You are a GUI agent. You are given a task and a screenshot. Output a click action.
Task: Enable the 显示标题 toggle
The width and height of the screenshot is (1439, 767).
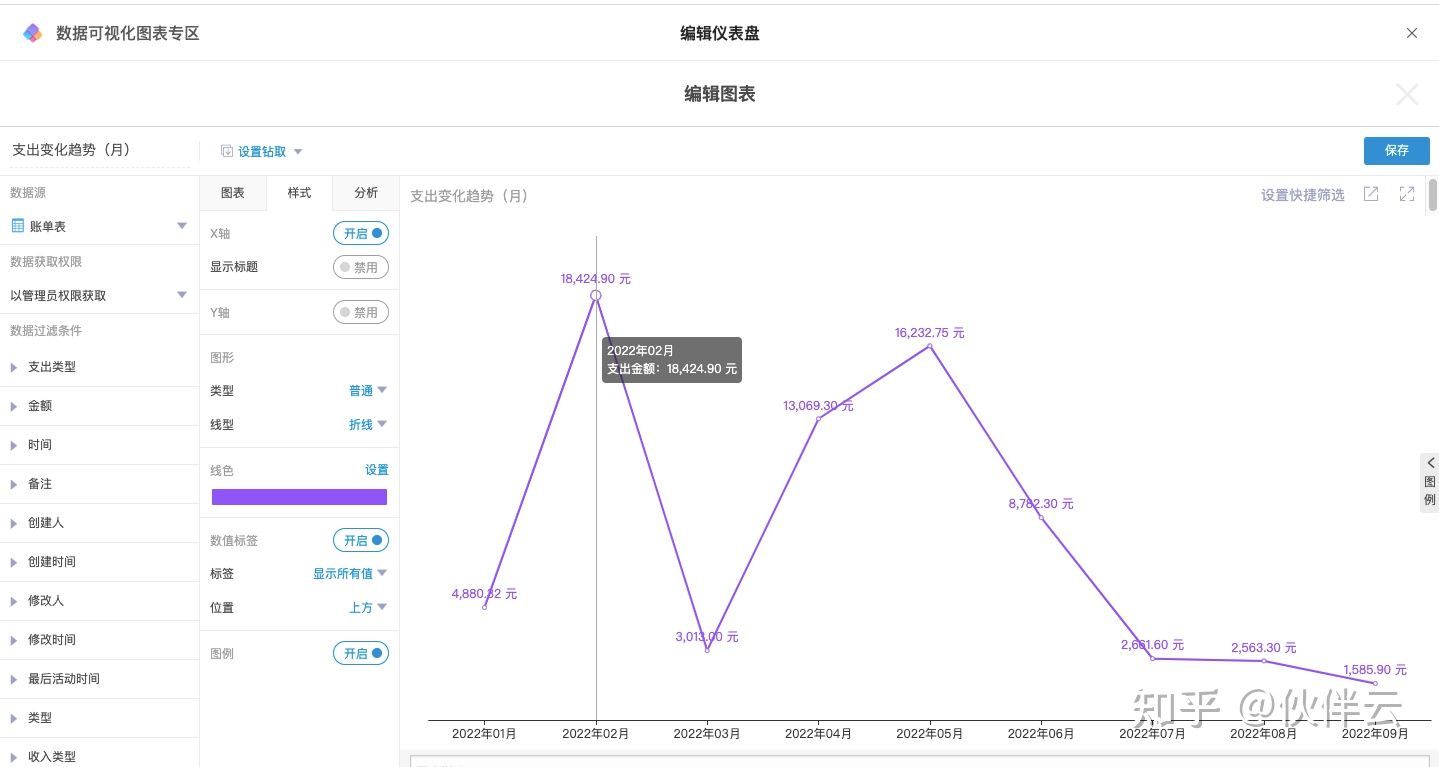tap(361, 267)
